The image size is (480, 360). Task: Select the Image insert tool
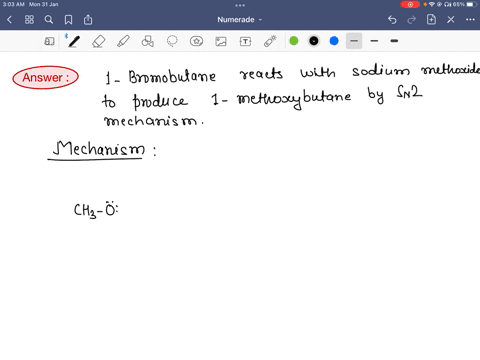coord(221,41)
